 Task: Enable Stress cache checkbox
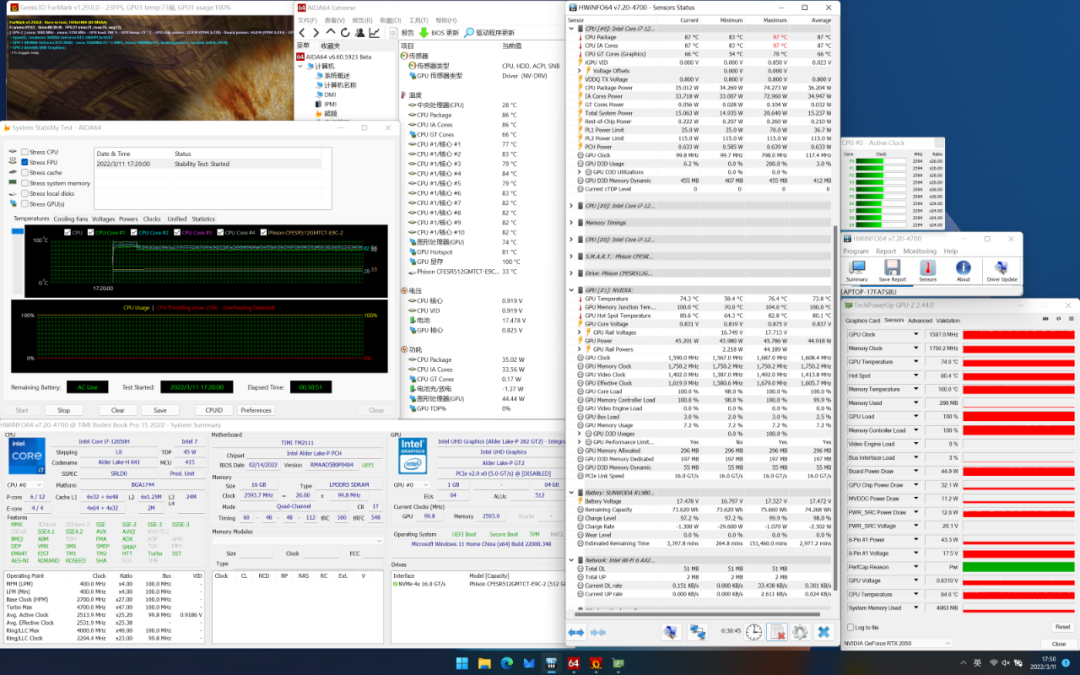point(25,172)
